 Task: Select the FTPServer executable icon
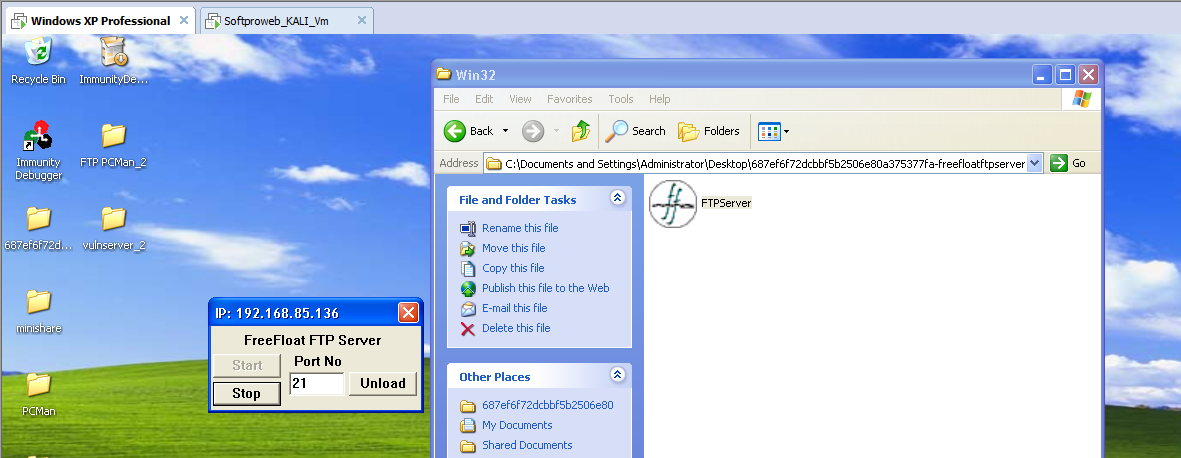click(x=673, y=203)
